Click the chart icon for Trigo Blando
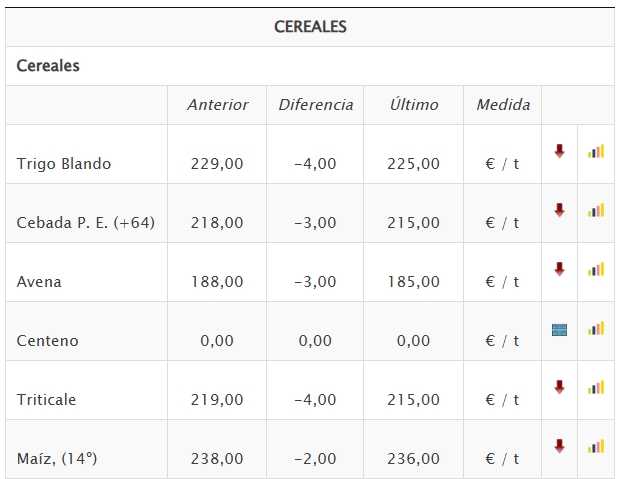 [x=596, y=151]
